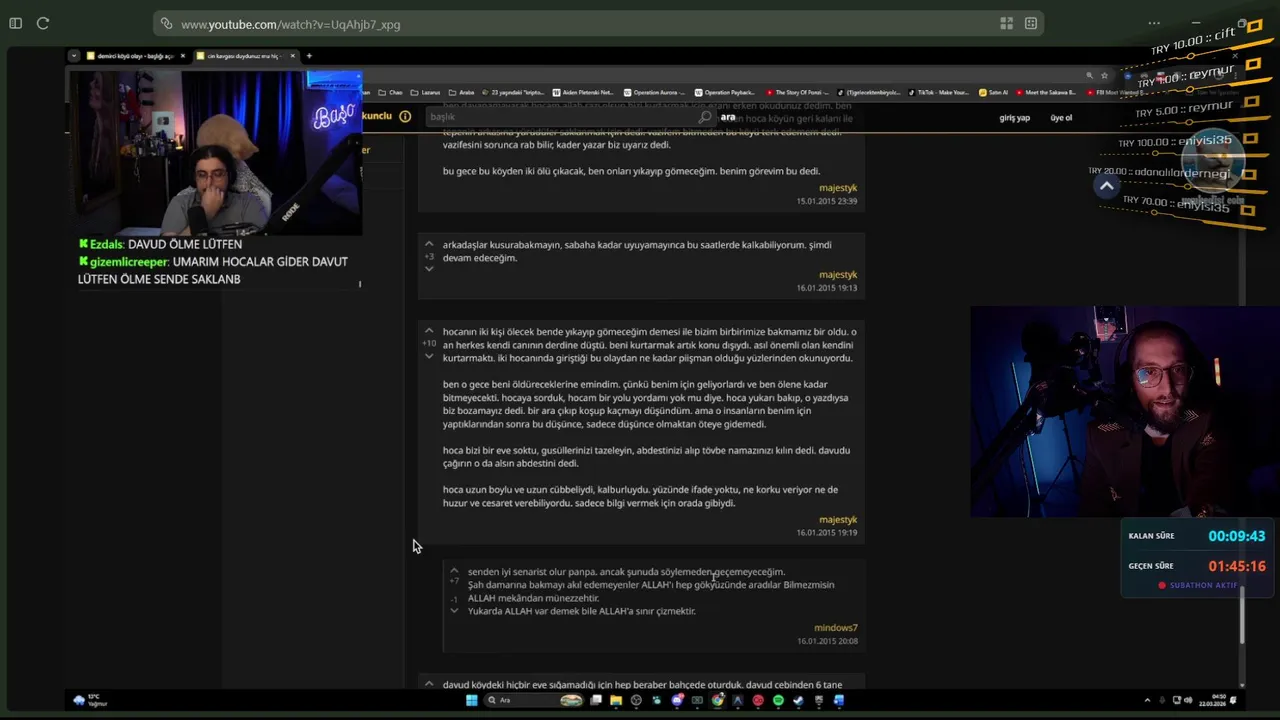1280x720 pixels.
Task: Open the Lazarus bookmark folder
Action: 426,92
